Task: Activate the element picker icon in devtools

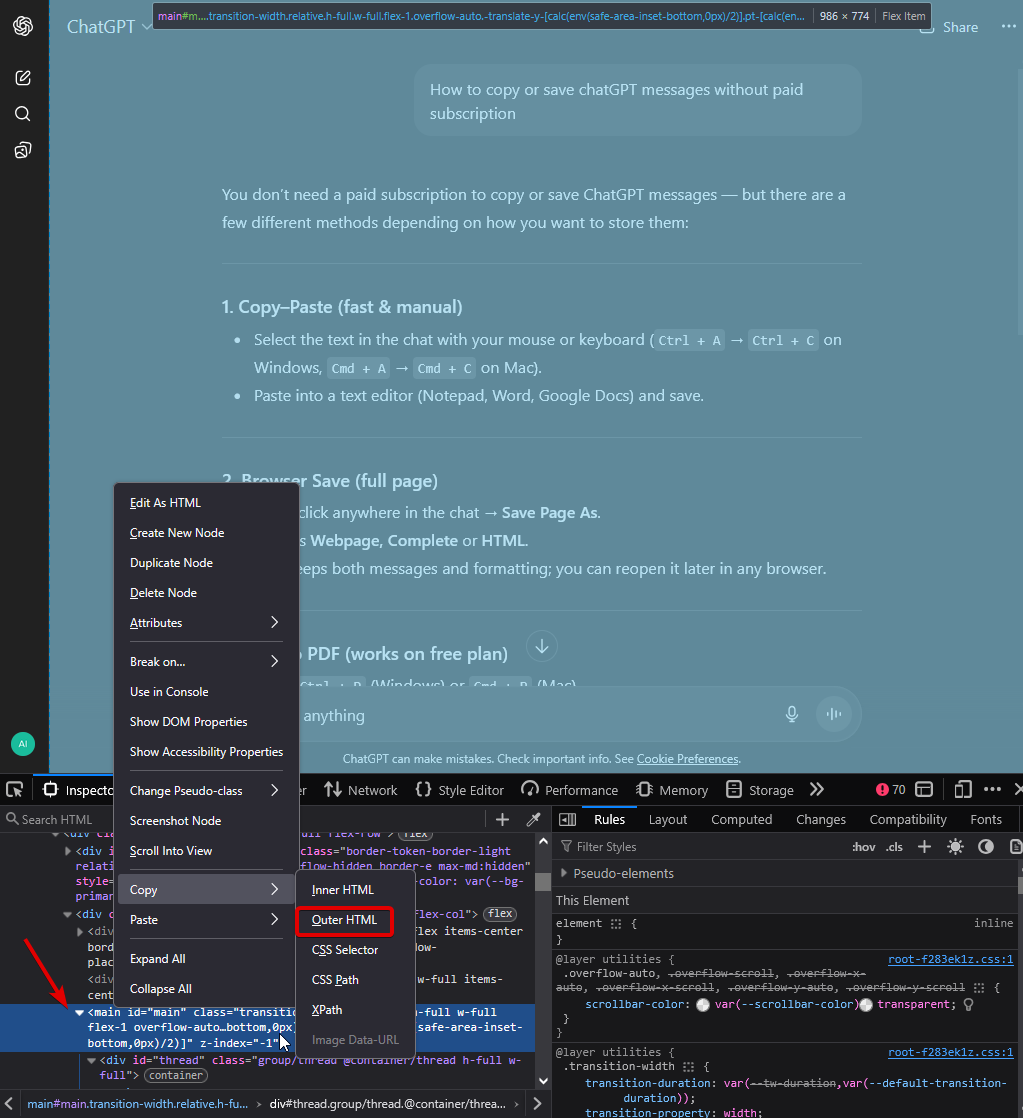Action: tap(14, 789)
